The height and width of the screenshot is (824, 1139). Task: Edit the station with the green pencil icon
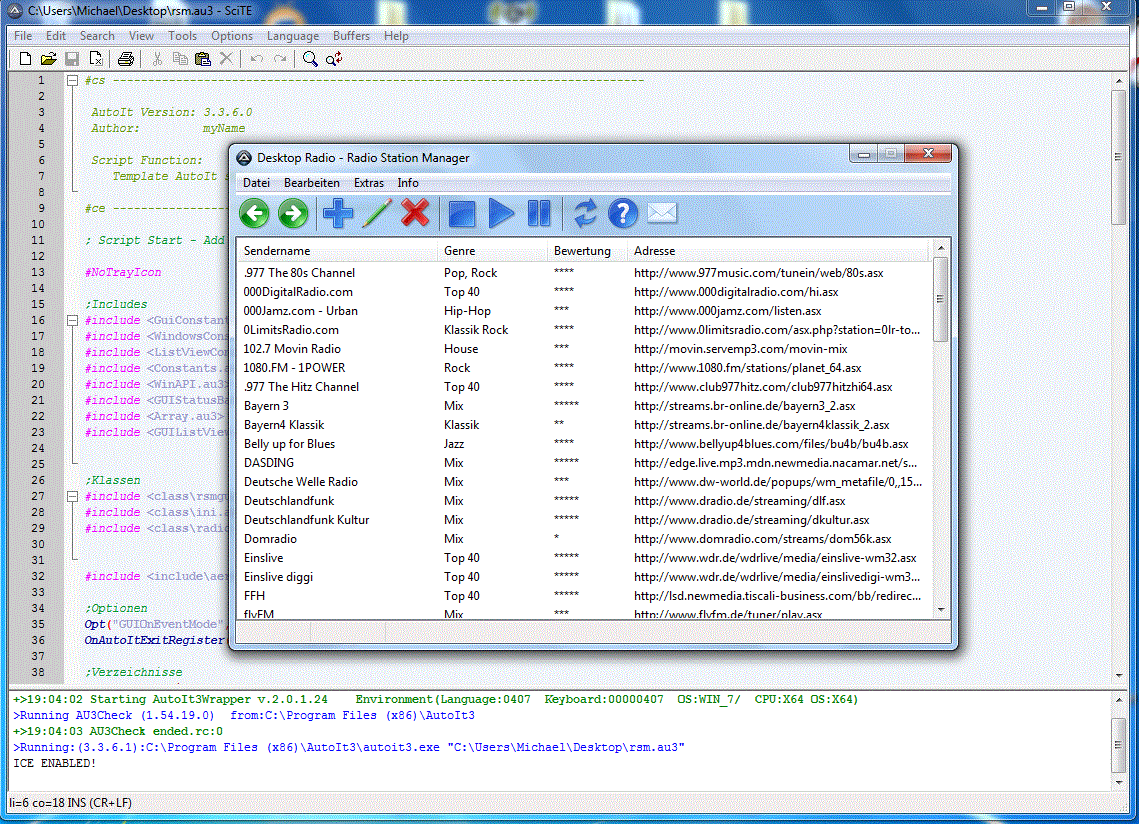tap(377, 213)
